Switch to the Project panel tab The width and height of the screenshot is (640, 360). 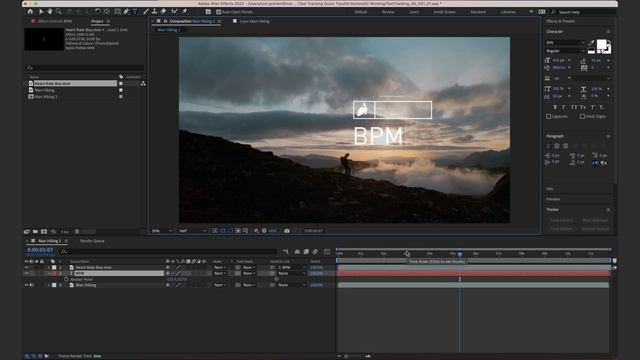(97, 21)
